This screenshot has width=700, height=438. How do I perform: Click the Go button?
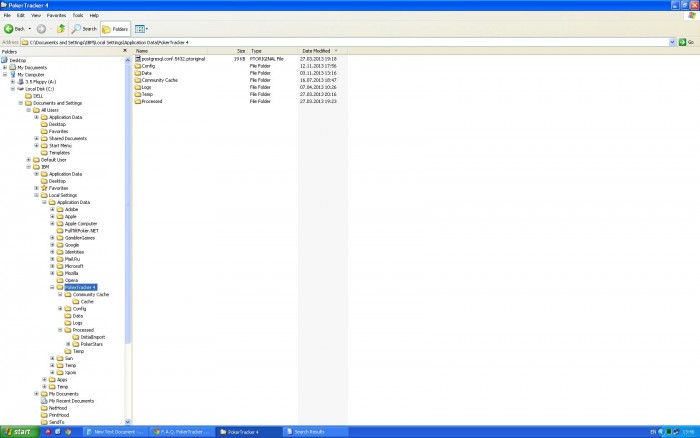point(687,42)
